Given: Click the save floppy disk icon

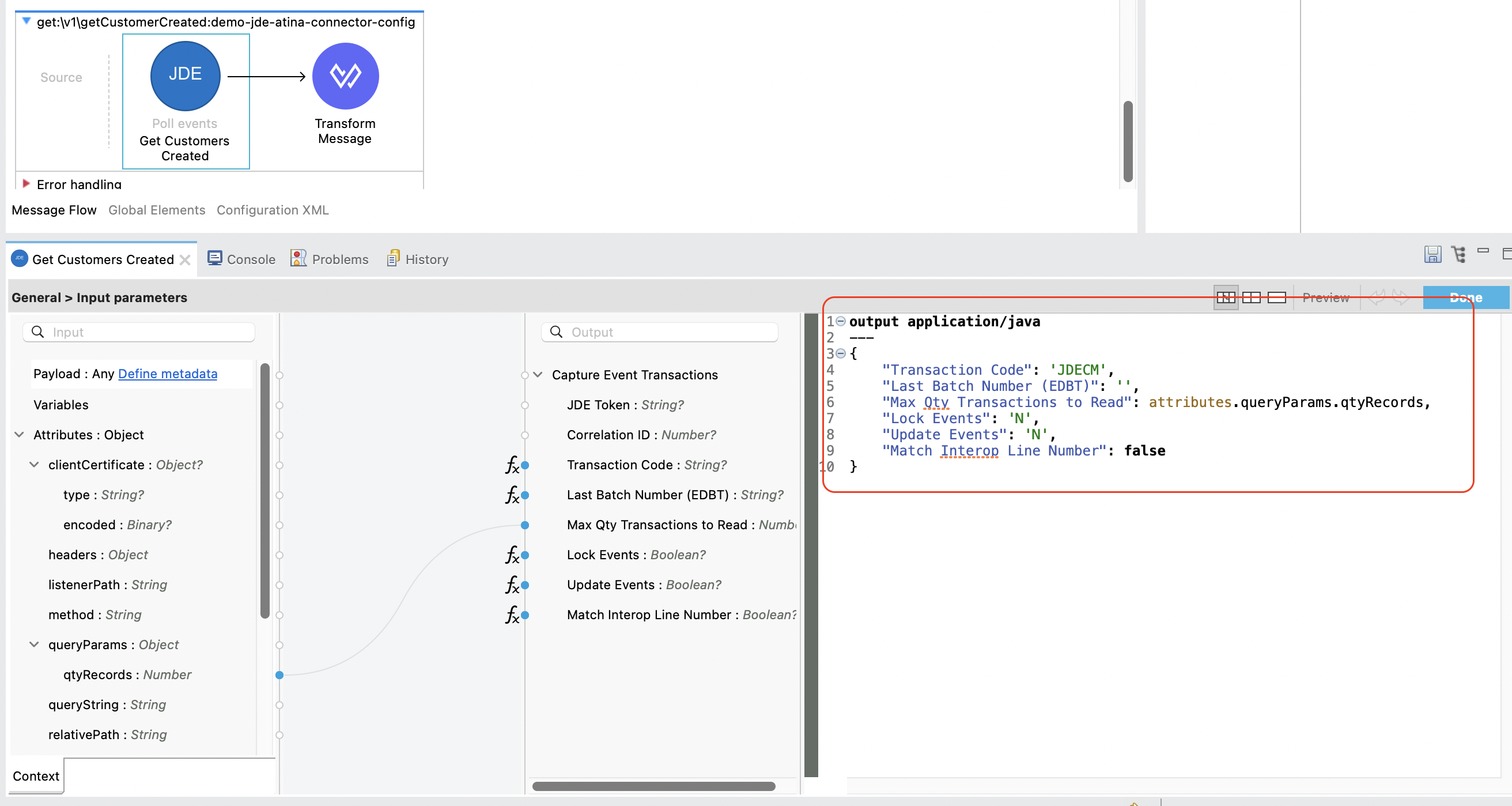Looking at the screenshot, I should tap(1431, 254).
